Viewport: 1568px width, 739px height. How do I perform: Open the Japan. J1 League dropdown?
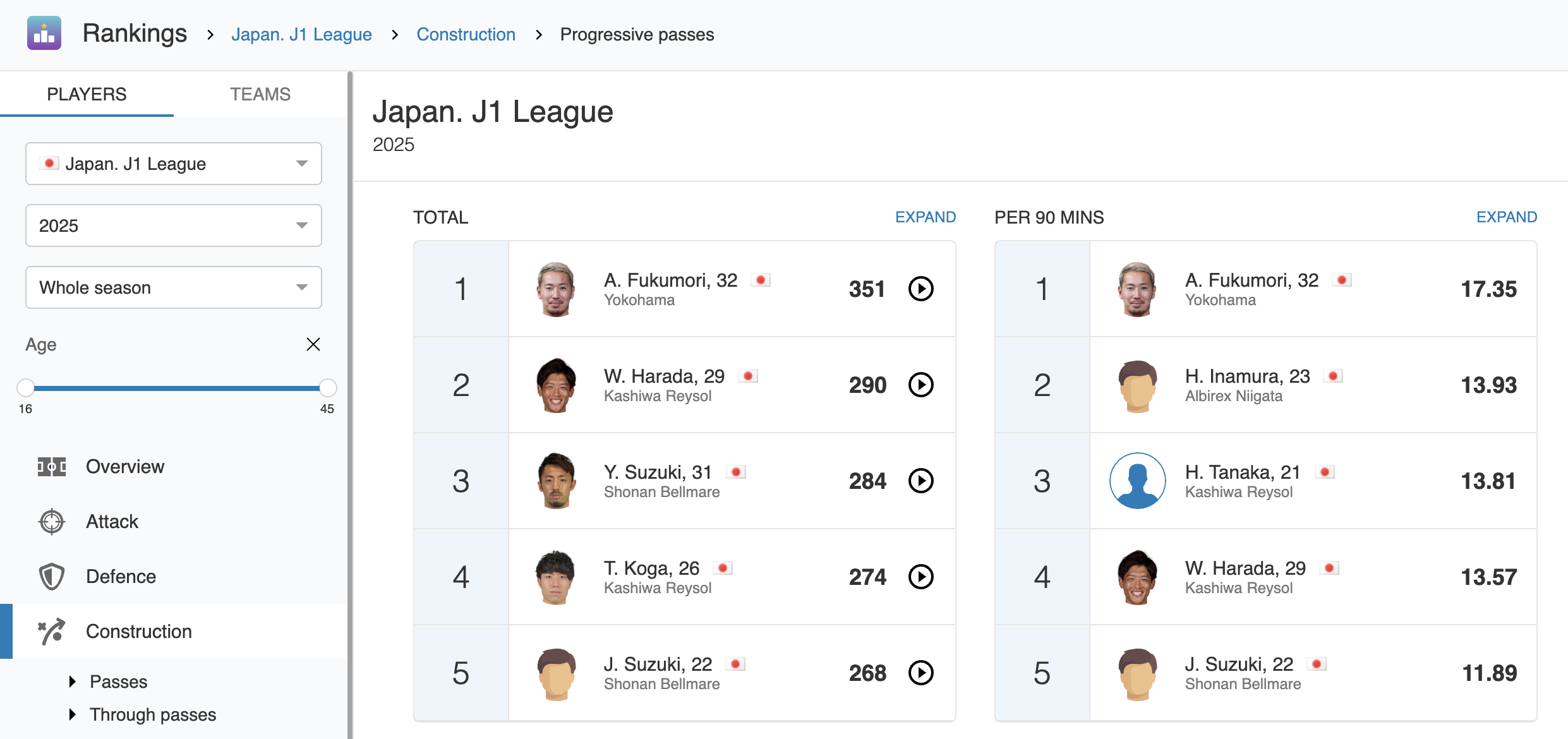click(174, 164)
